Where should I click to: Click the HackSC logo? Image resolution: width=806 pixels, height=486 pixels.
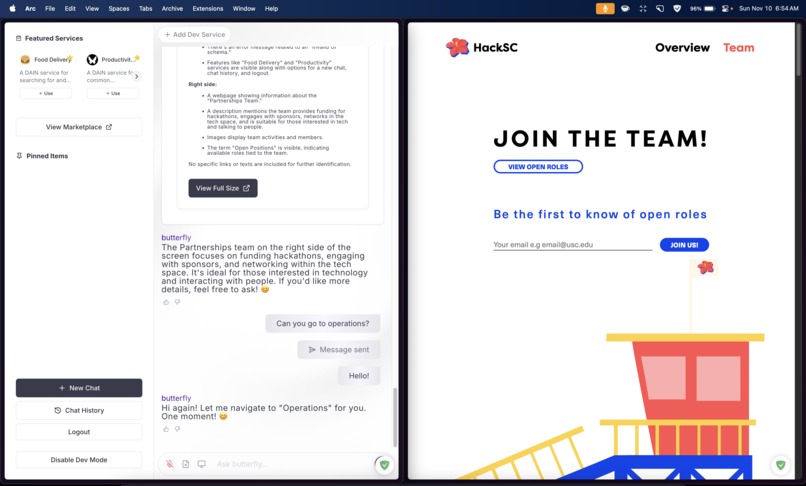pyautogui.click(x=482, y=47)
